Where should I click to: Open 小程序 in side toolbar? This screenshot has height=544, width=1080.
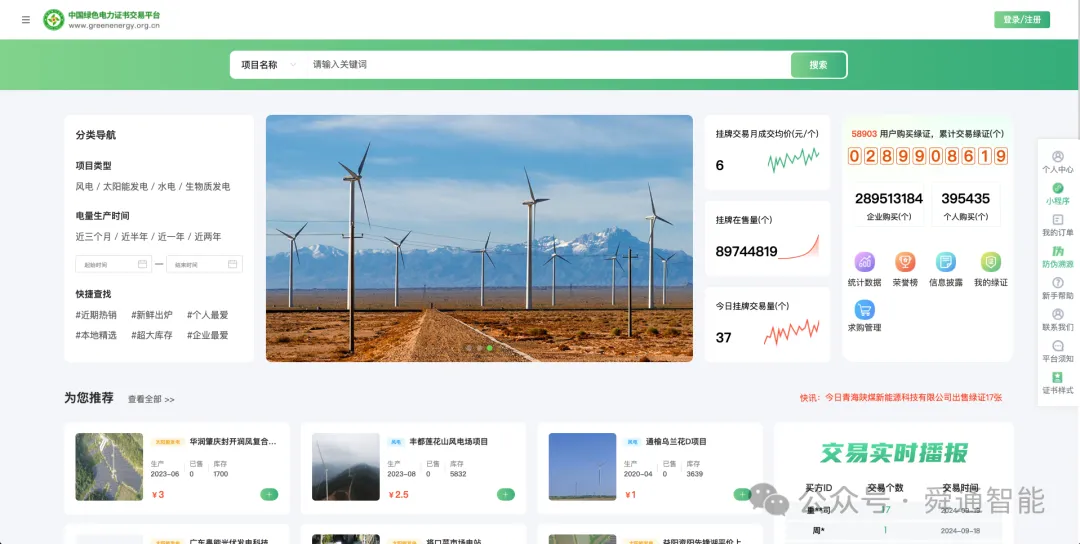(1058, 194)
